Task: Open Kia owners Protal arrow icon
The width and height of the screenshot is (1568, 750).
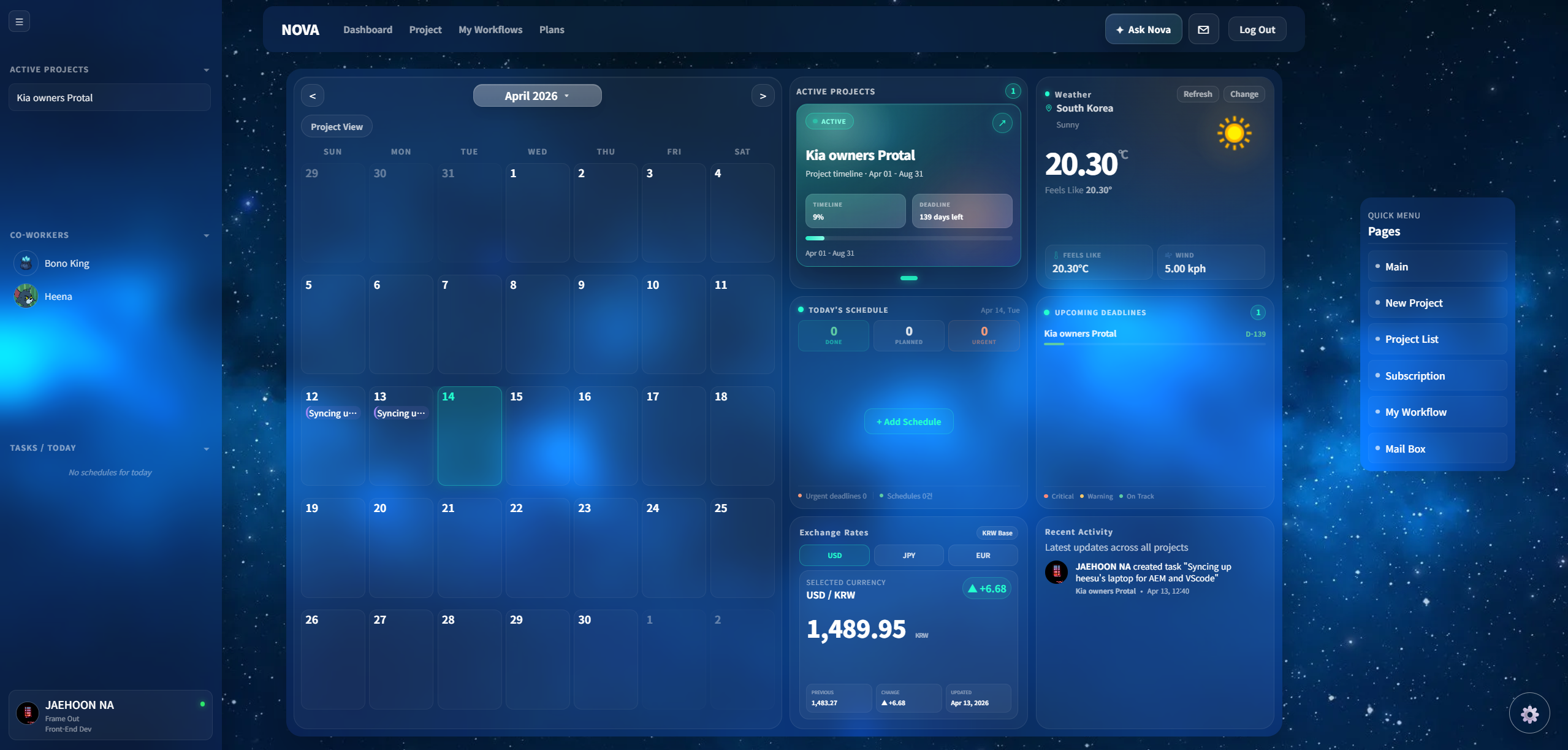Action: [x=1002, y=123]
